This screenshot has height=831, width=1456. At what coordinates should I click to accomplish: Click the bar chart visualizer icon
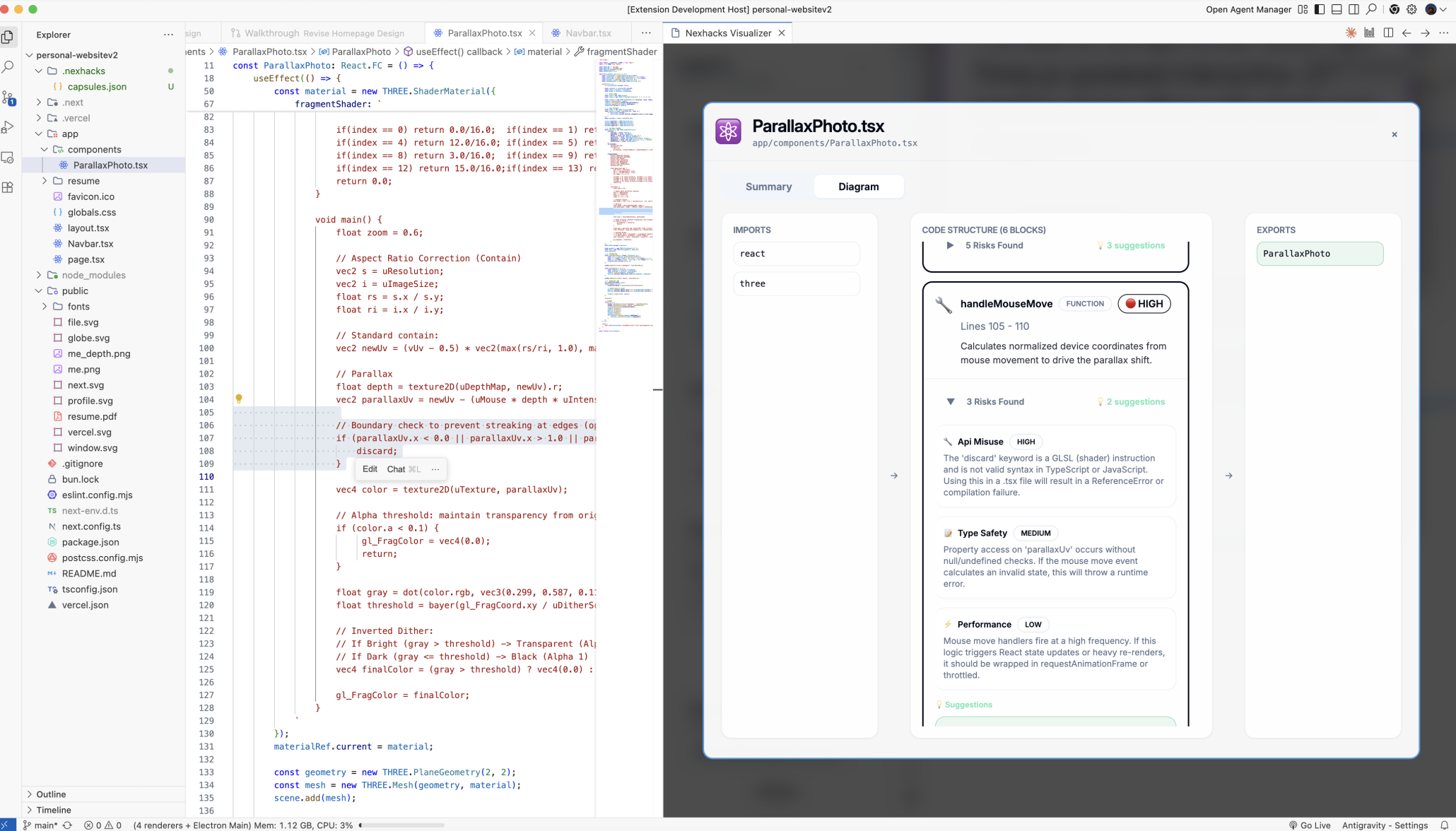[x=1369, y=33]
